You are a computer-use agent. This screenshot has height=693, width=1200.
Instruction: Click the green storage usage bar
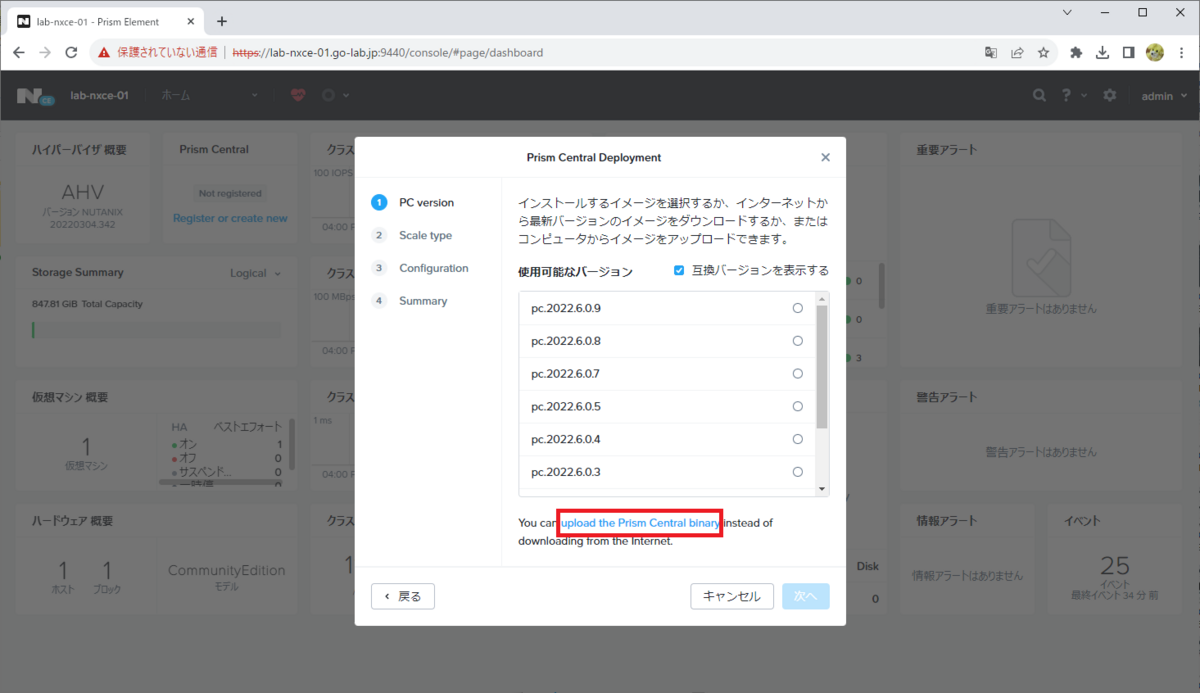tap(33, 329)
